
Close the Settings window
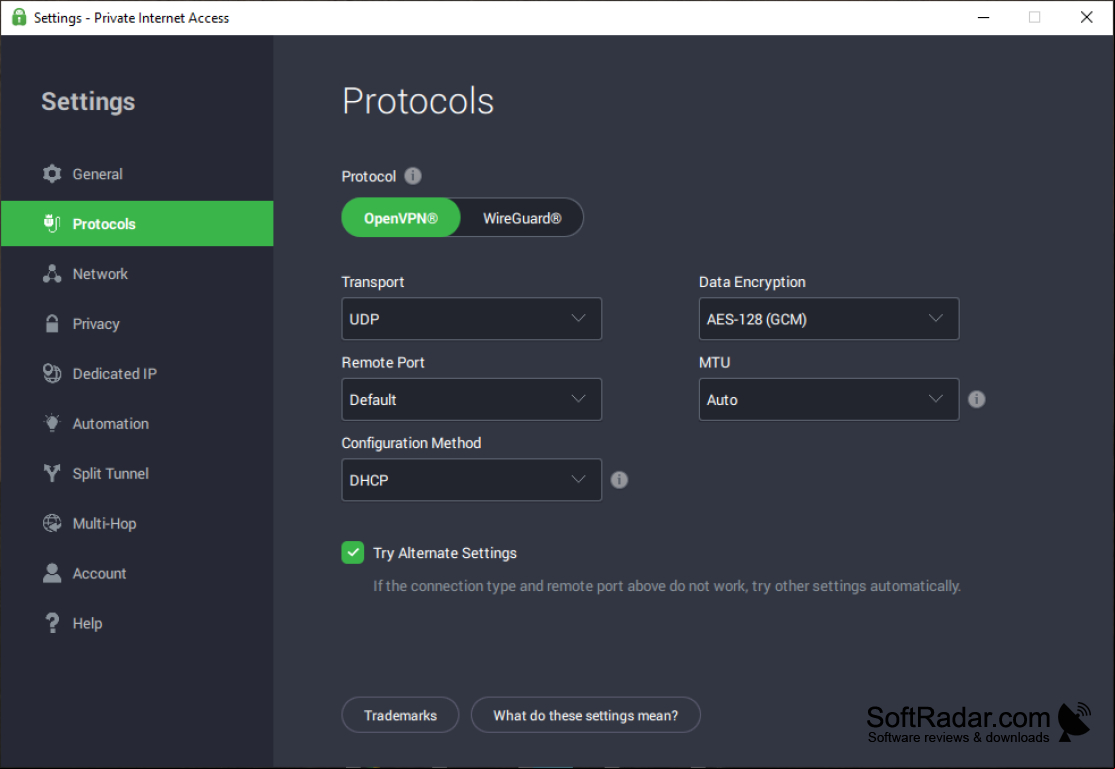pyautogui.click(x=1086, y=17)
